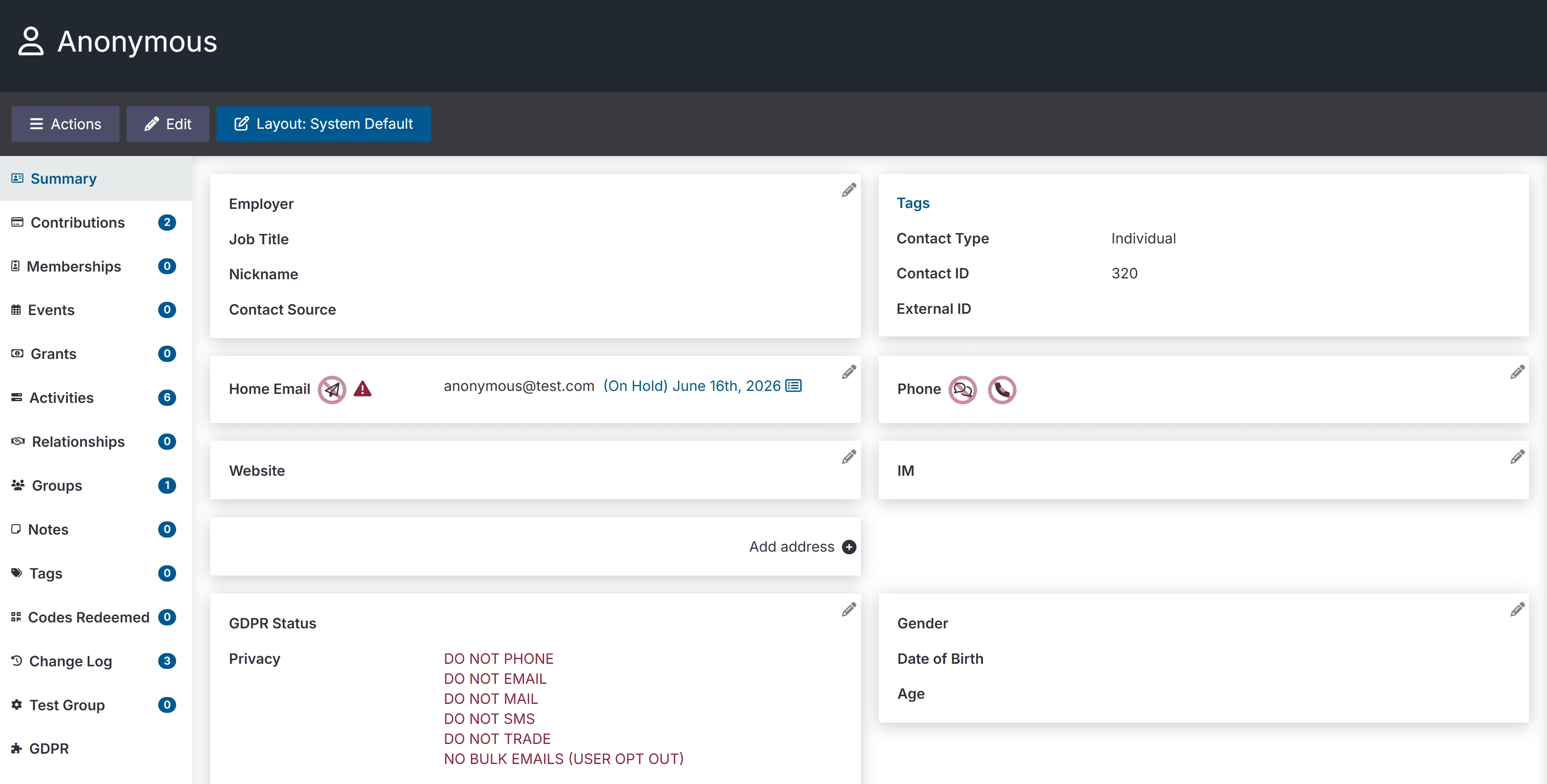Edit the Phone block pencil icon

pyautogui.click(x=1518, y=372)
